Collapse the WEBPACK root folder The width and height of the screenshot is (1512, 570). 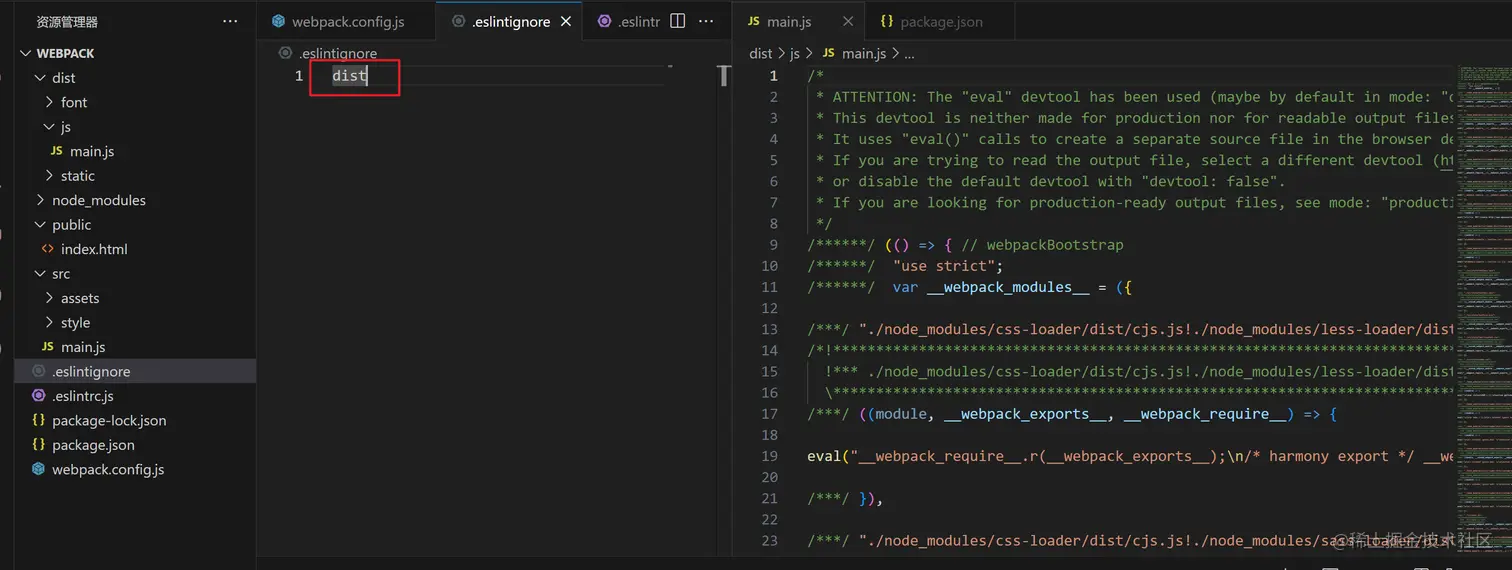24,53
